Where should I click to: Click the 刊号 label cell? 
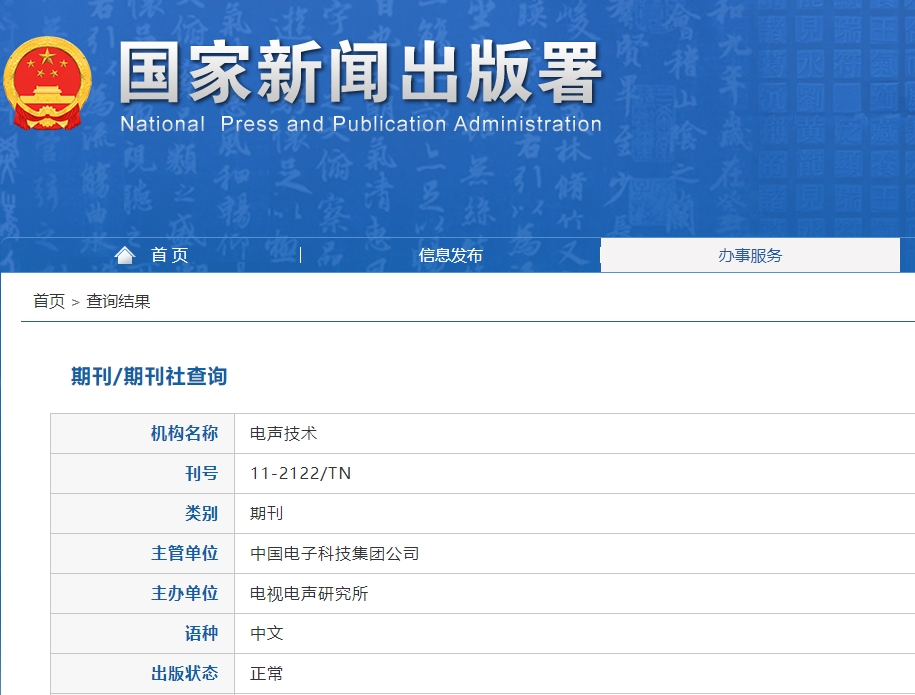[142, 473]
